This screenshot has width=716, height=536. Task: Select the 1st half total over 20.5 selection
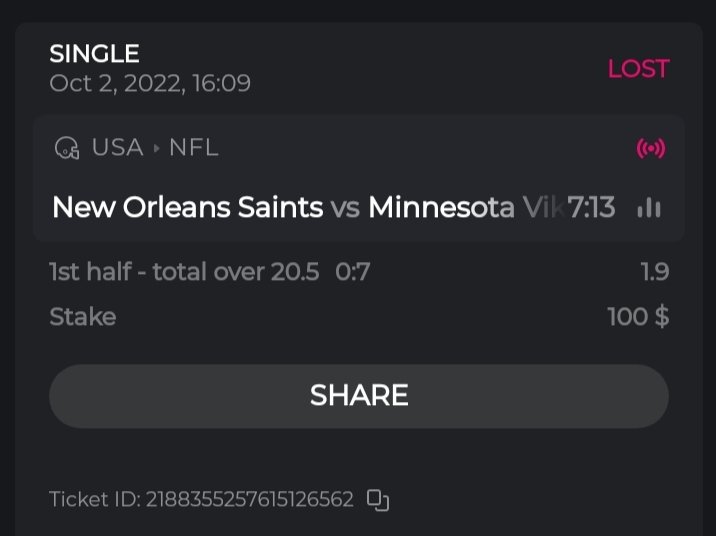184,271
